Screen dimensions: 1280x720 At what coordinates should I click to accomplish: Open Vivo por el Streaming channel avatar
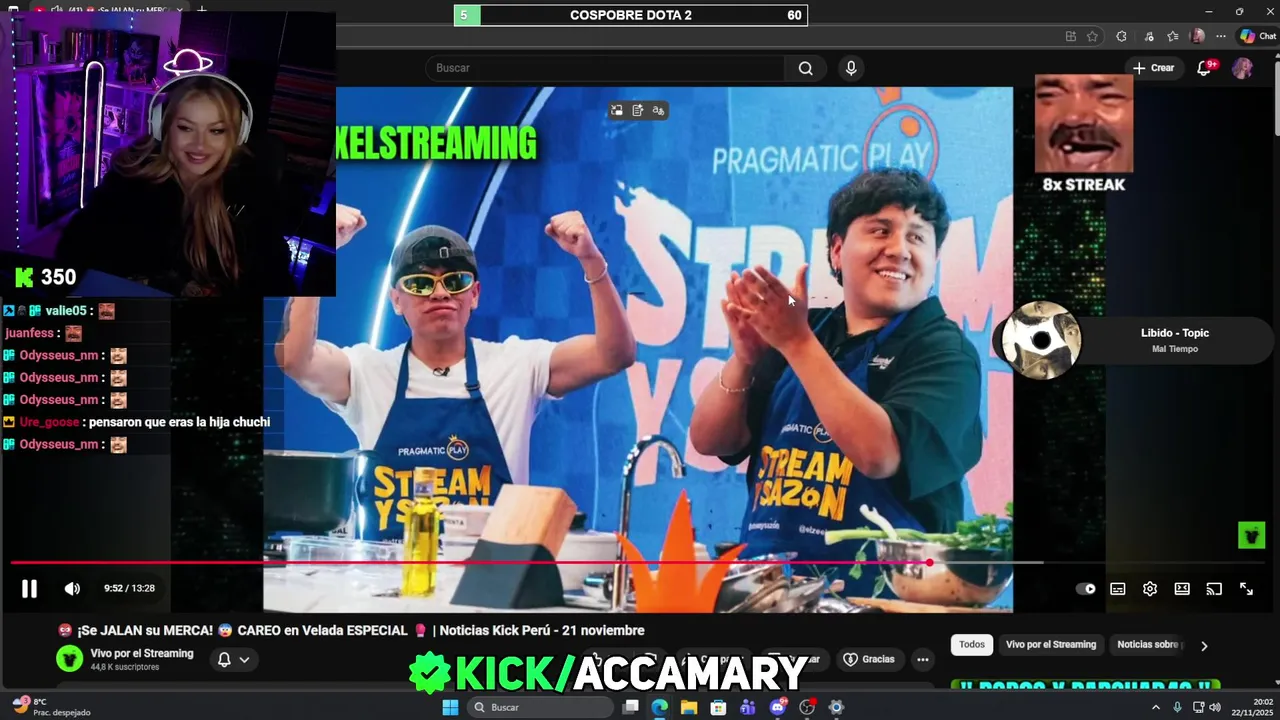point(69,659)
